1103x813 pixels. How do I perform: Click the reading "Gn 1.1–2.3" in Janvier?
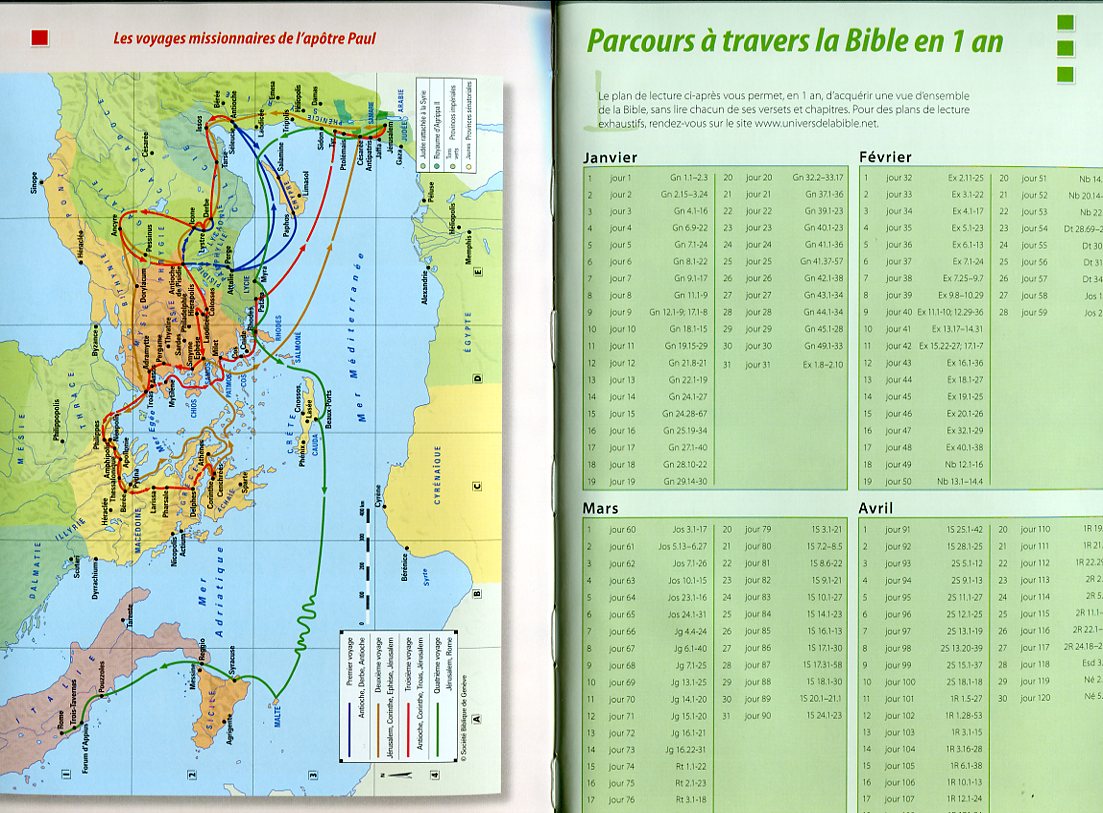click(689, 178)
